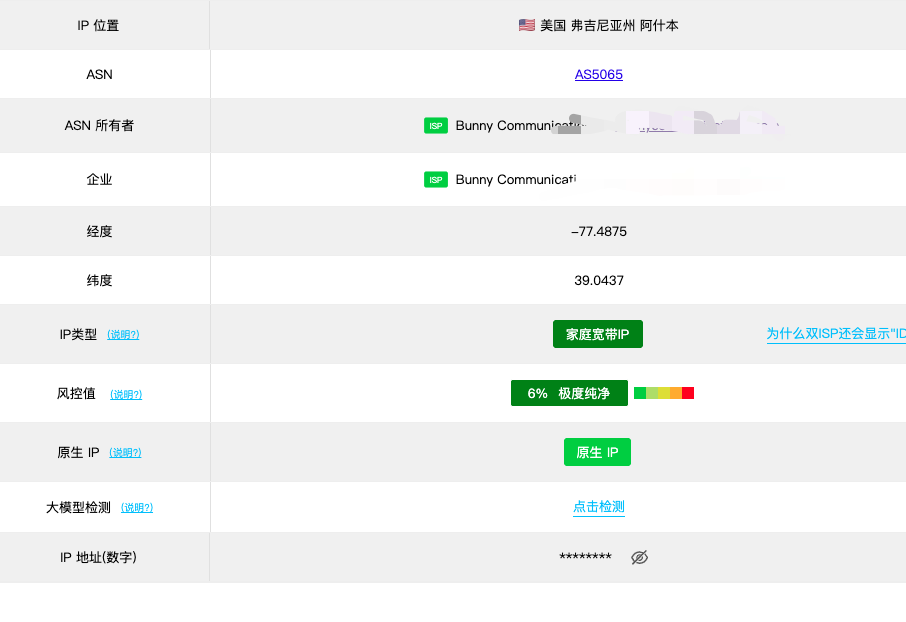906x622 pixels.
Task: Open the 说明 link beside 大模型检测
Action: pyautogui.click(x=137, y=508)
